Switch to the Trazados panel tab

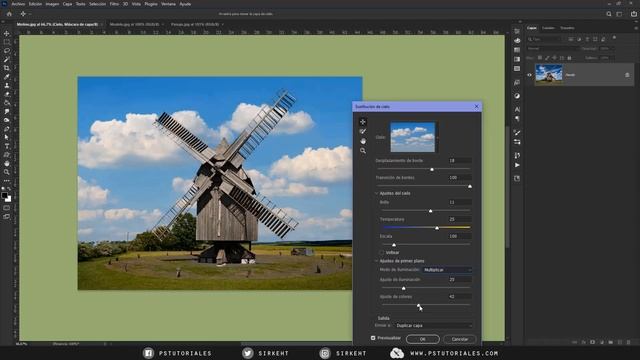tap(567, 28)
